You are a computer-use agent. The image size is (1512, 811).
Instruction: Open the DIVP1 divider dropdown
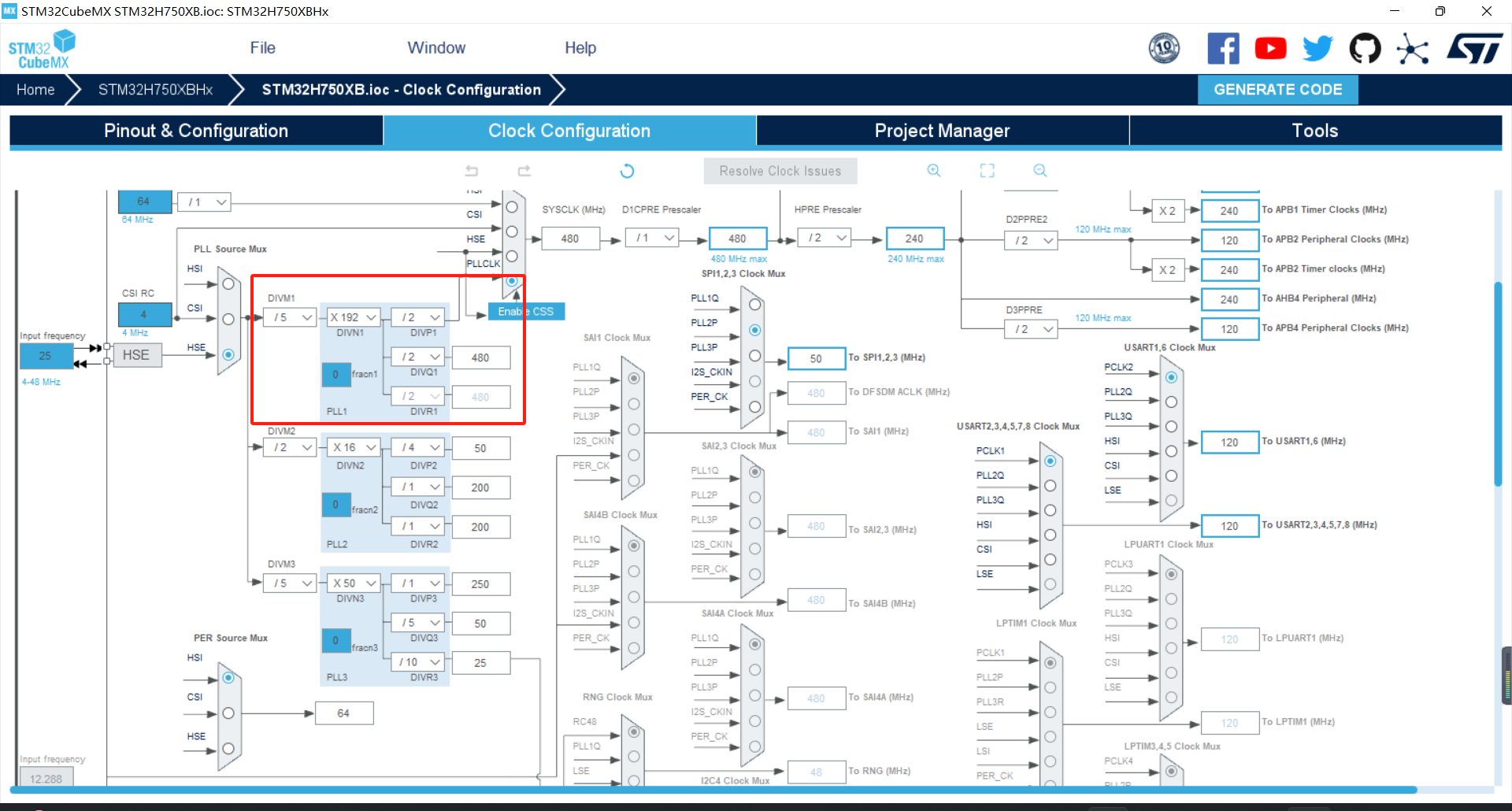click(x=418, y=317)
